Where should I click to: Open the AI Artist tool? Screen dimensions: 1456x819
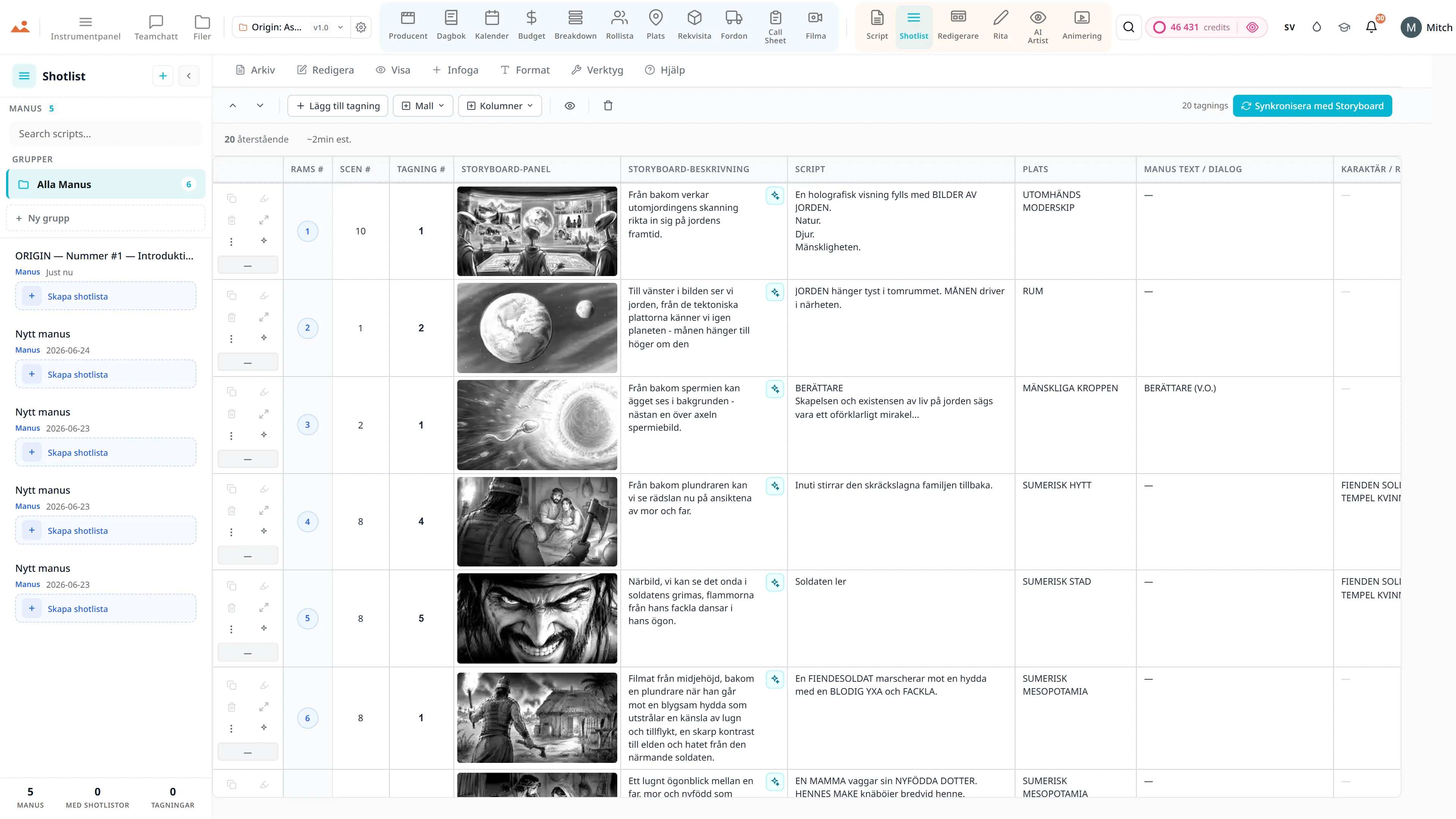point(1038,27)
